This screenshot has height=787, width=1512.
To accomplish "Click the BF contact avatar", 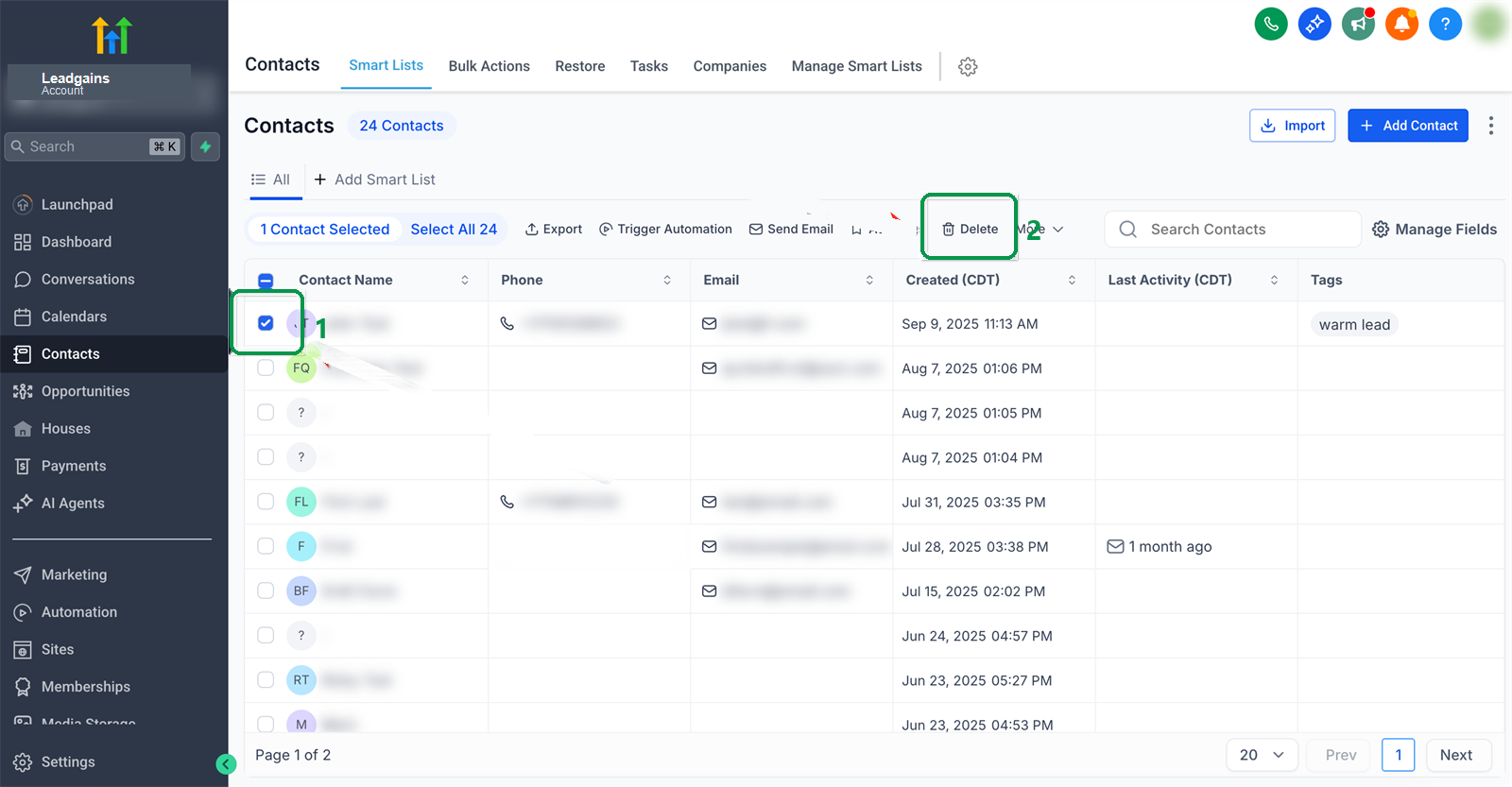I will (x=301, y=590).
